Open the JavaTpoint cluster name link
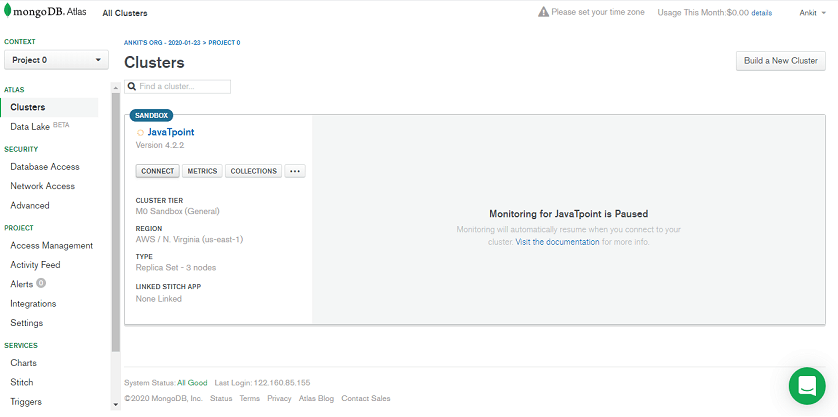This screenshot has height=417, width=838. [x=171, y=132]
